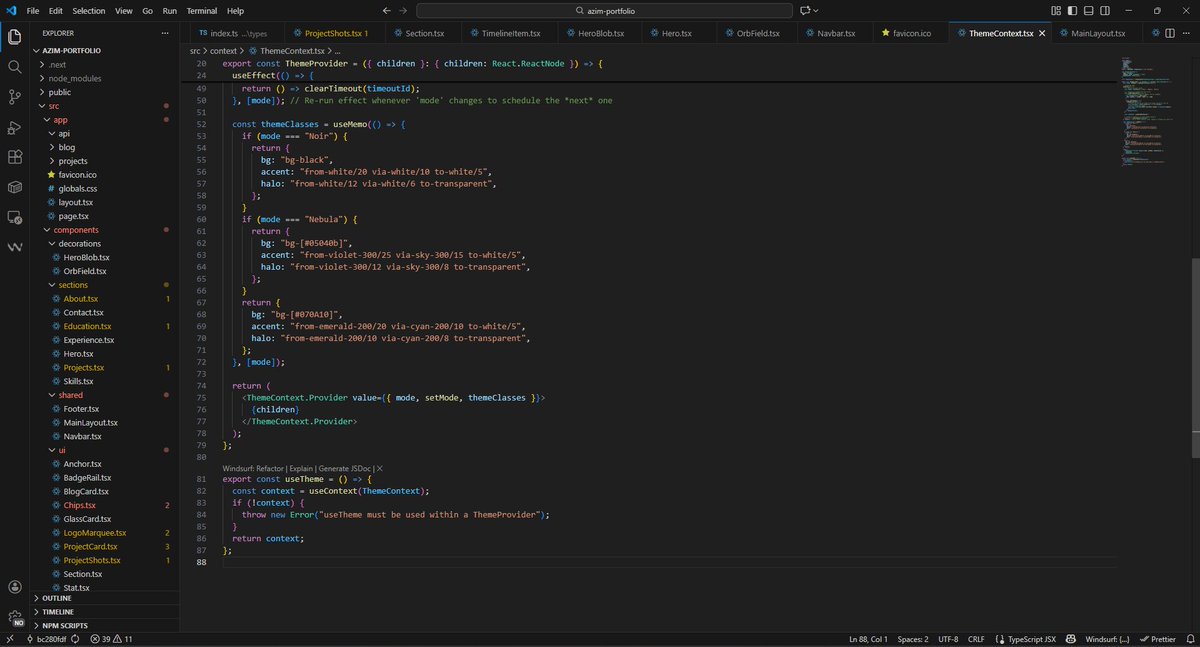Expand the OUTLINE section

pyautogui.click(x=57, y=598)
